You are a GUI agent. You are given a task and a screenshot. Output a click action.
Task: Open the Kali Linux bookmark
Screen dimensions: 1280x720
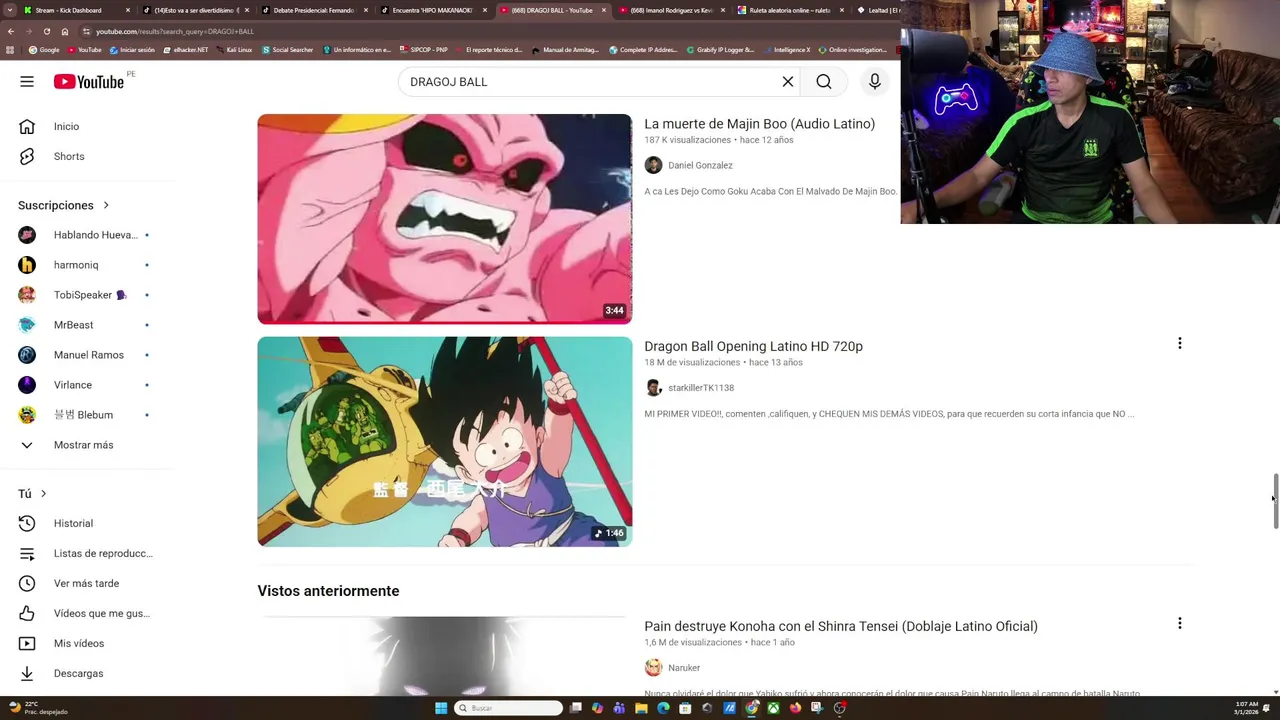(234, 49)
